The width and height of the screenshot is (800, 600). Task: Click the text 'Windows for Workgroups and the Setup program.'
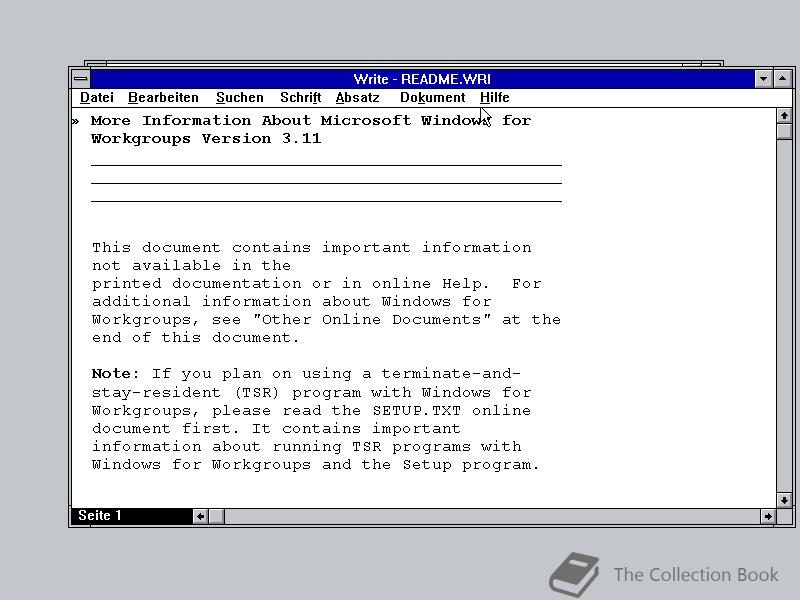[315, 465]
